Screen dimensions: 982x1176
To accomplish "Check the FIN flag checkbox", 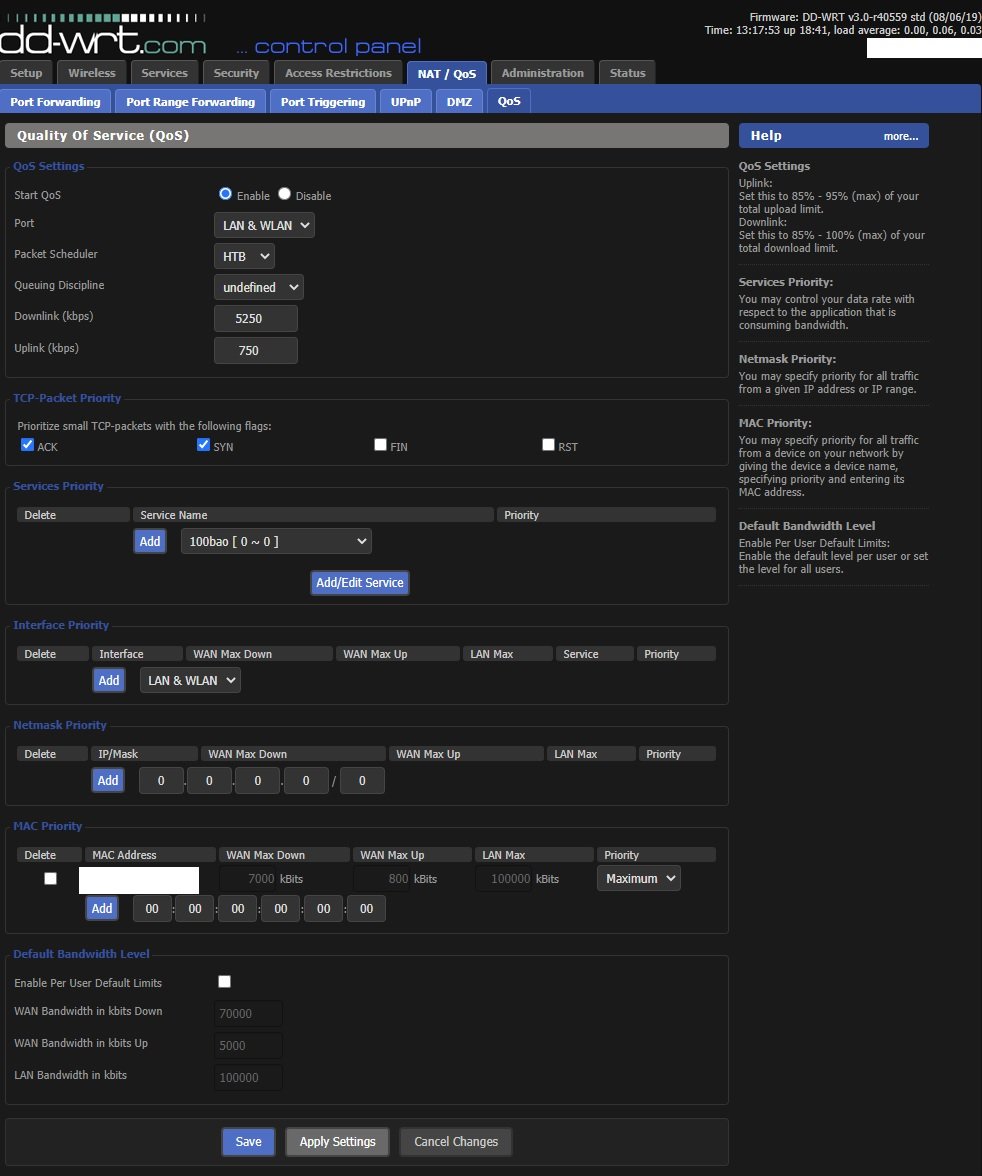I will [380, 445].
